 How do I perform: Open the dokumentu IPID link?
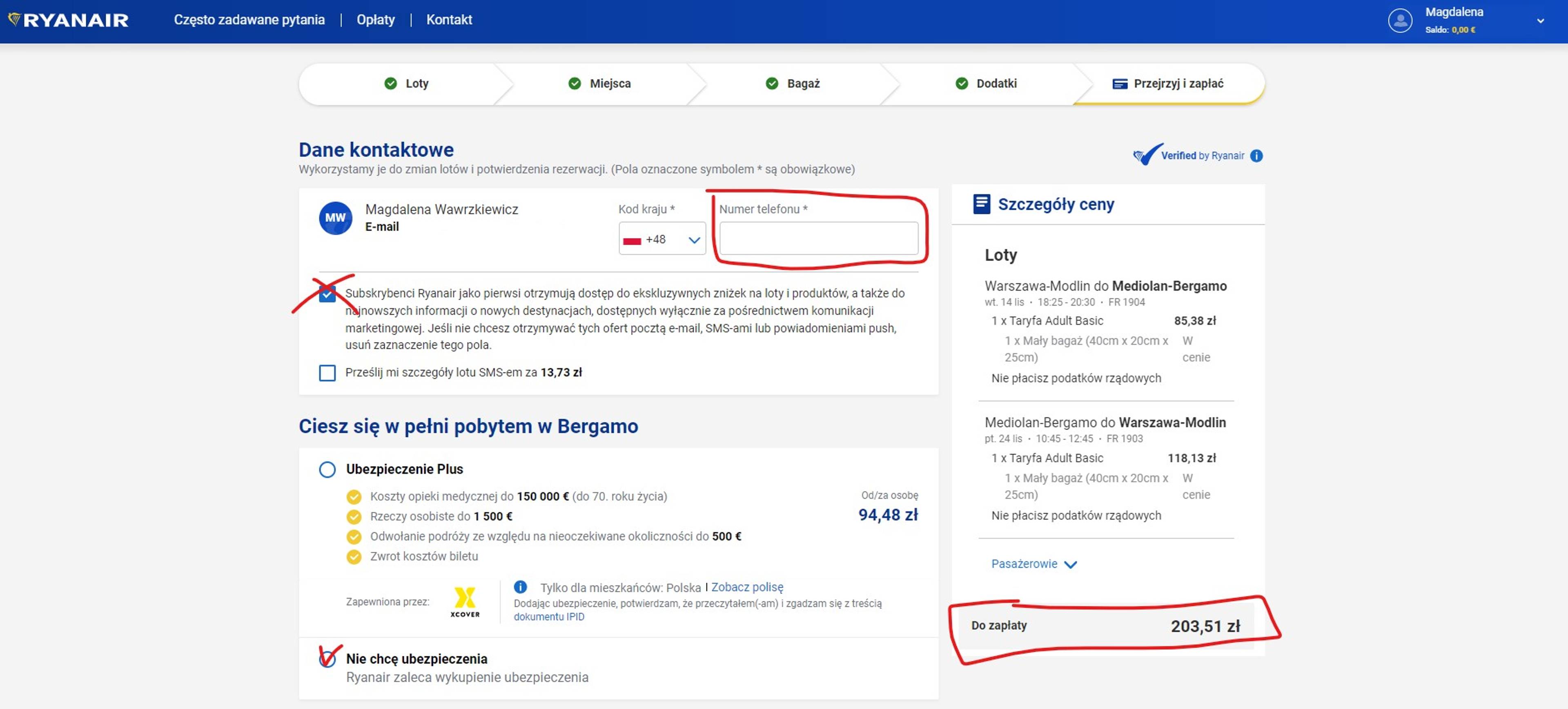tap(548, 616)
